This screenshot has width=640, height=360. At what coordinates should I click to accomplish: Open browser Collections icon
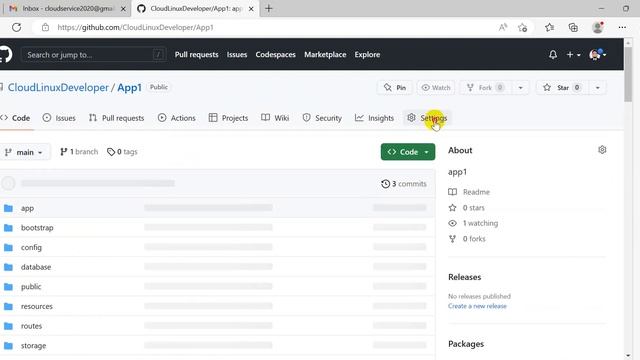click(x=573, y=27)
